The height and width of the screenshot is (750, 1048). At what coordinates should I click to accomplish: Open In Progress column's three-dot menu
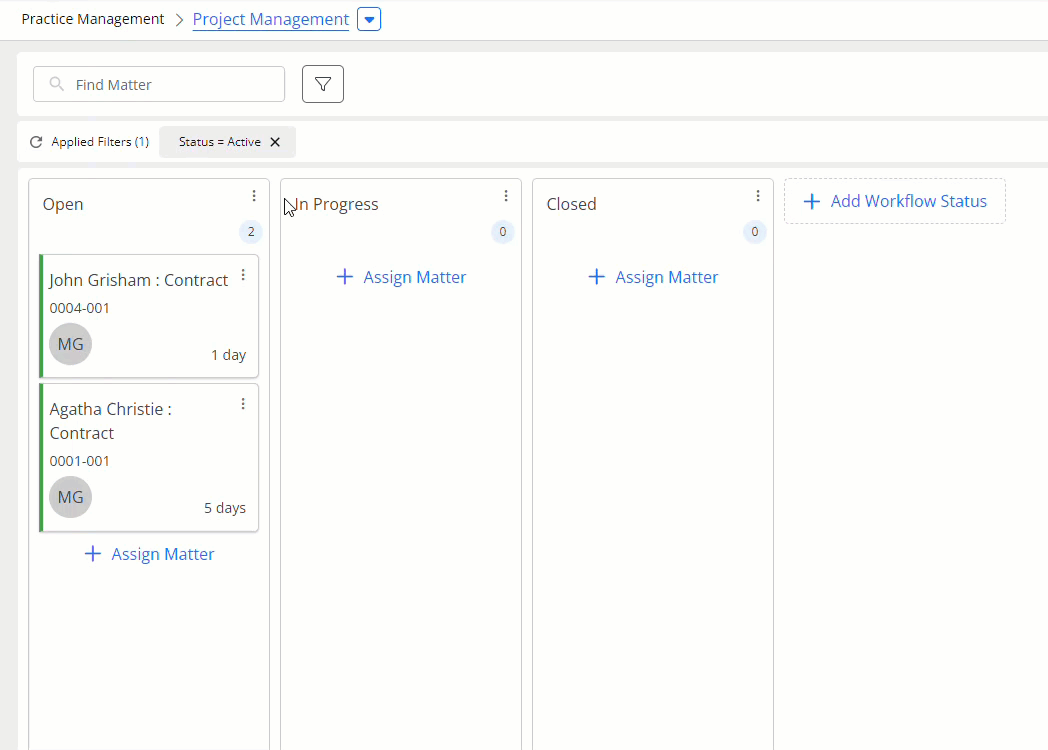tap(506, 195)
